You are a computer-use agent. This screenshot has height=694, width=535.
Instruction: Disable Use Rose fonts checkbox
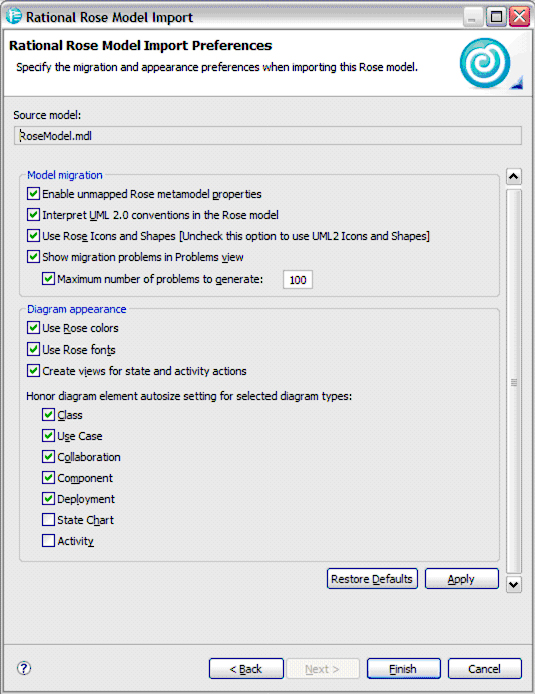33,349
